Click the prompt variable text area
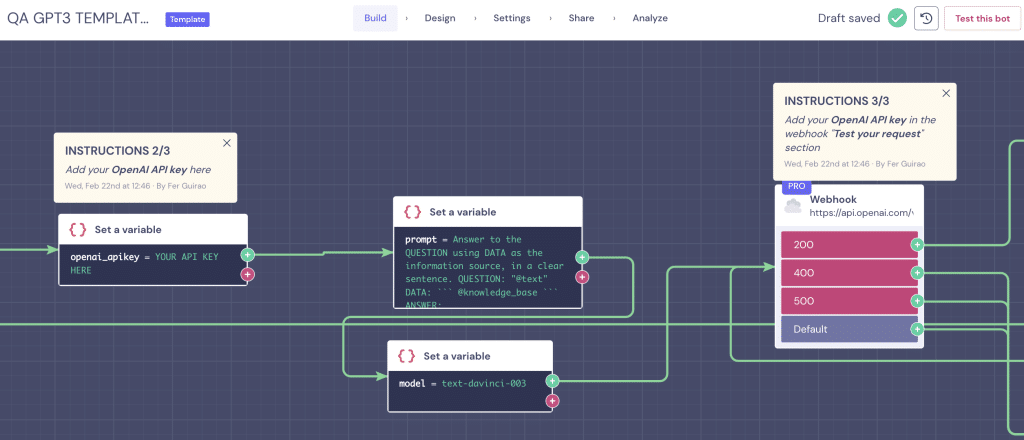The width and height of the screenshot is (1024, 440). click(487, 266)
